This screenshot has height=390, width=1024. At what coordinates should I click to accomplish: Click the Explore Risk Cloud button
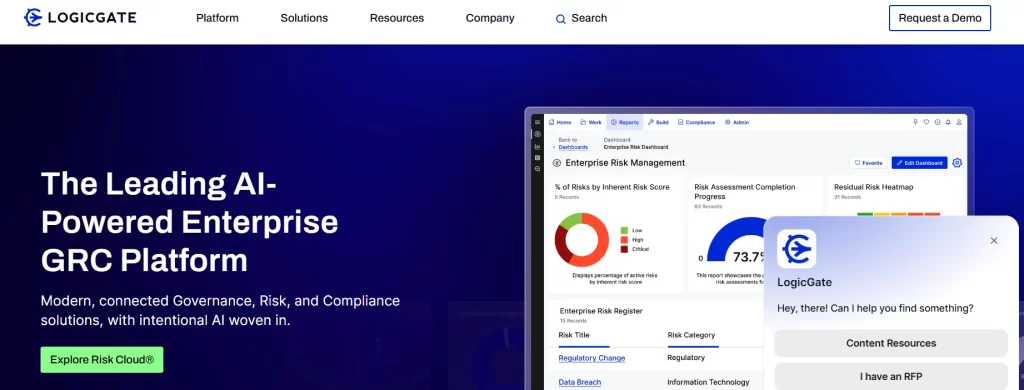click(x=102, y=359)
